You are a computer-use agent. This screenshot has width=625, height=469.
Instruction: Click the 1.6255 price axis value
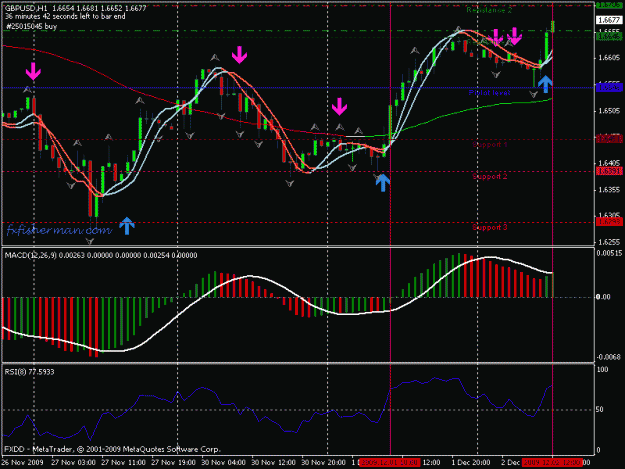click(609, 242)
